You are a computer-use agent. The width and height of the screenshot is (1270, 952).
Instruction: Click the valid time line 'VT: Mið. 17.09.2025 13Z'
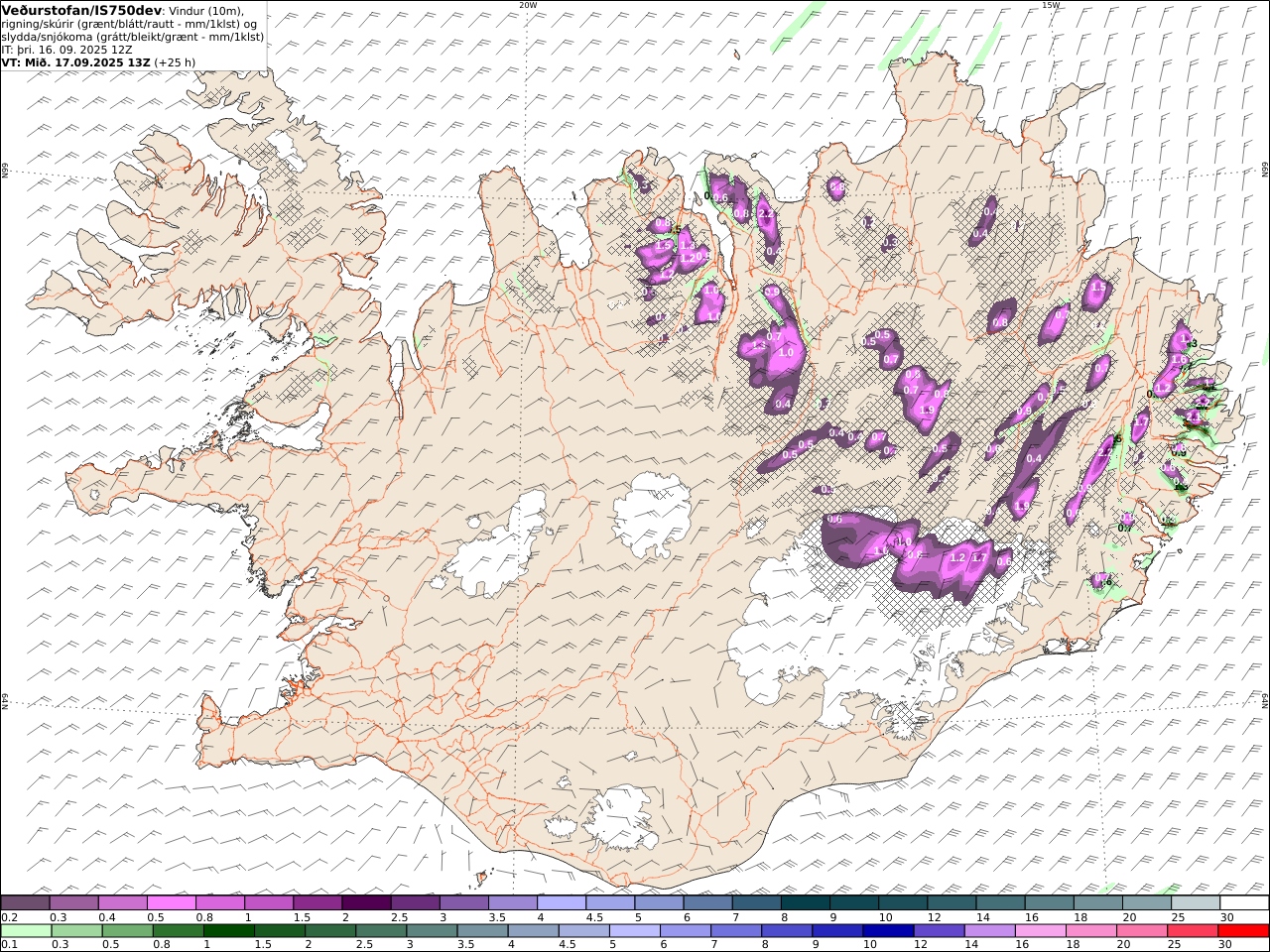[x=76, y=61]
